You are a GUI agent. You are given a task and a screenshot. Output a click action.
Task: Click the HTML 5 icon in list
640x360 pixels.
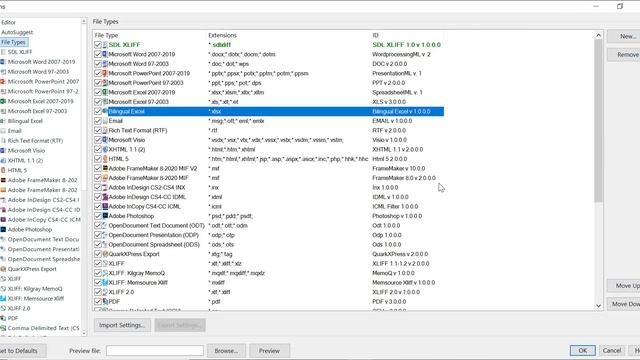coord(105,159)
